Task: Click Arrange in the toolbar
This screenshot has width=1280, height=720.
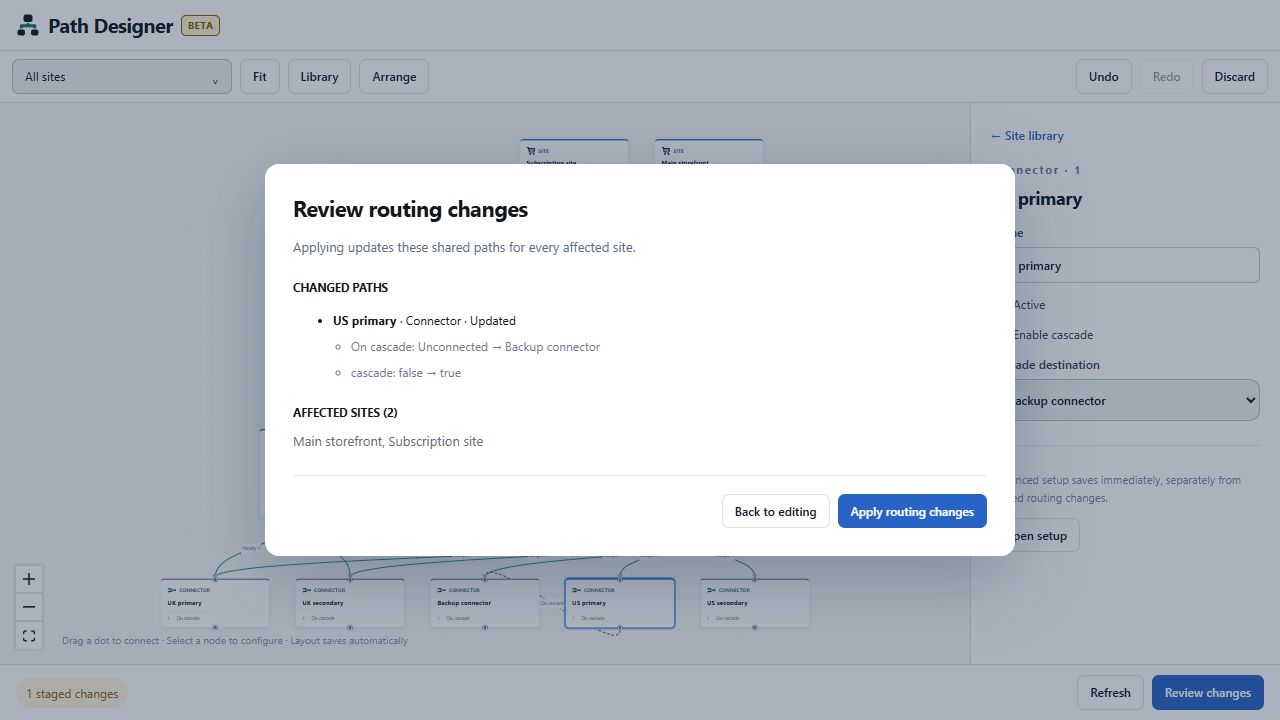Action: 394,77
